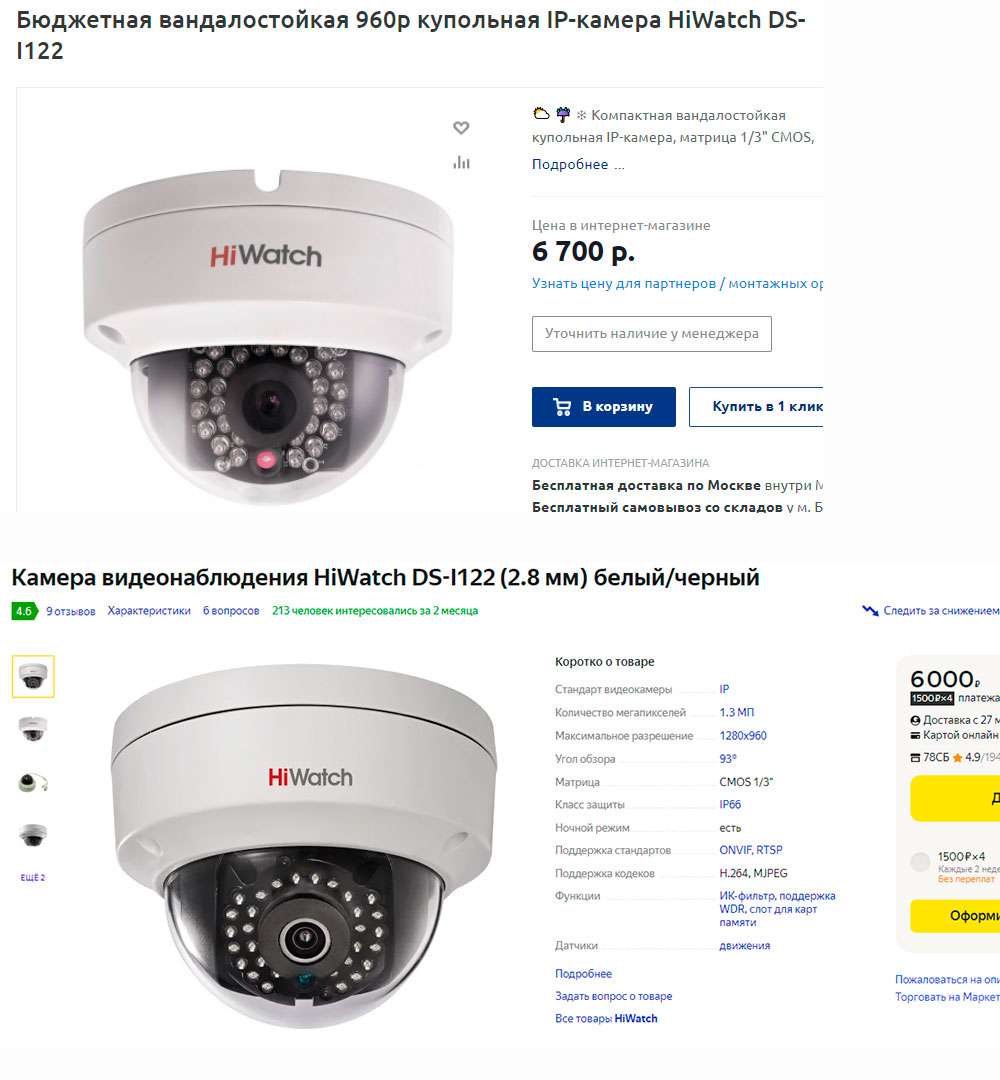Click Уточнить наличие у менеджера button
Image resolution: width=1000 pixels, height=1080 pixels.
tap(652, 334)
